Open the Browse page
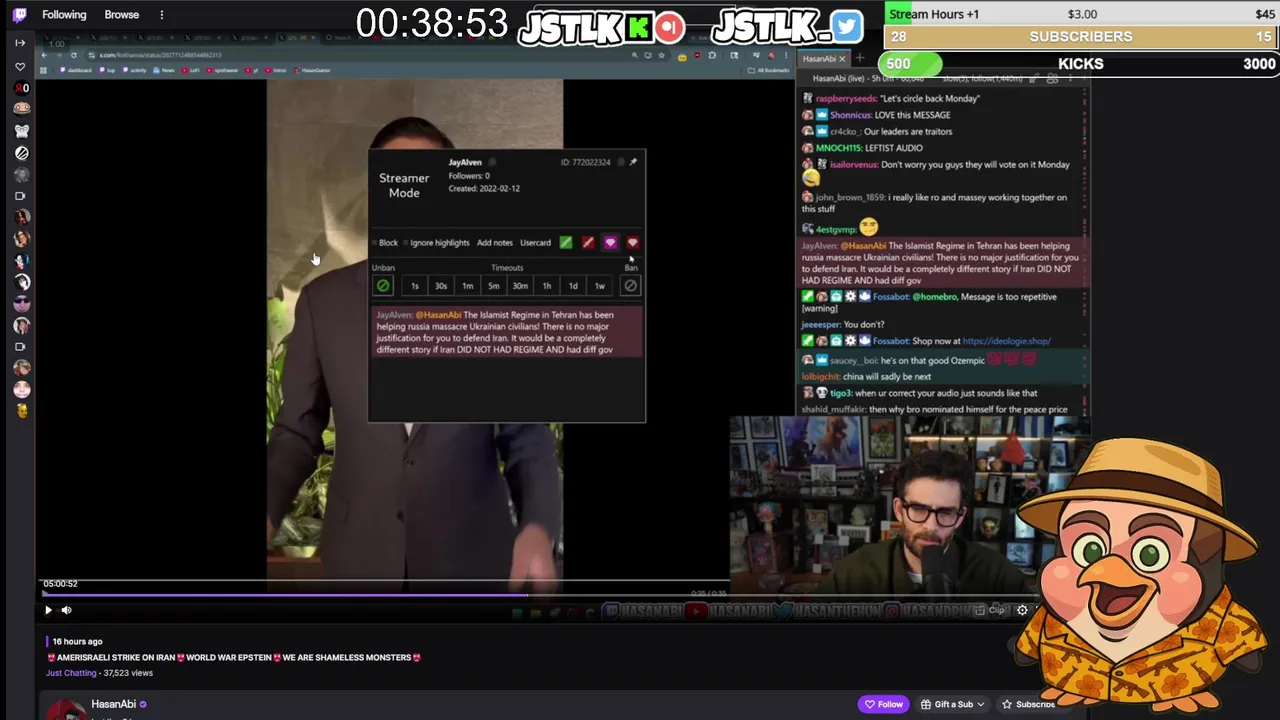The image size is (1280, 720). point(122,15)
